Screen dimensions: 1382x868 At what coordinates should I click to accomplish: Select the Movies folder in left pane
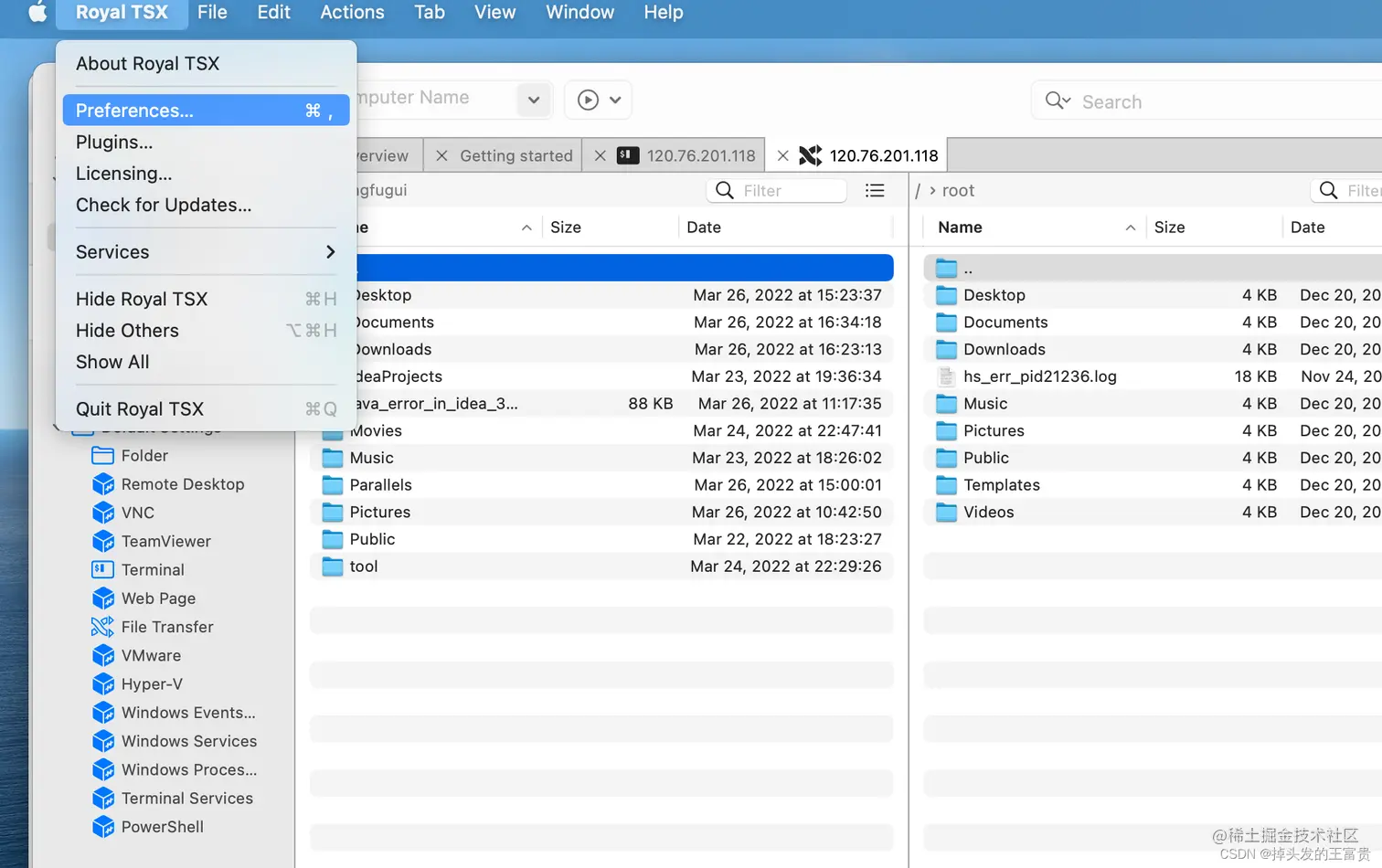pos(601,431)
